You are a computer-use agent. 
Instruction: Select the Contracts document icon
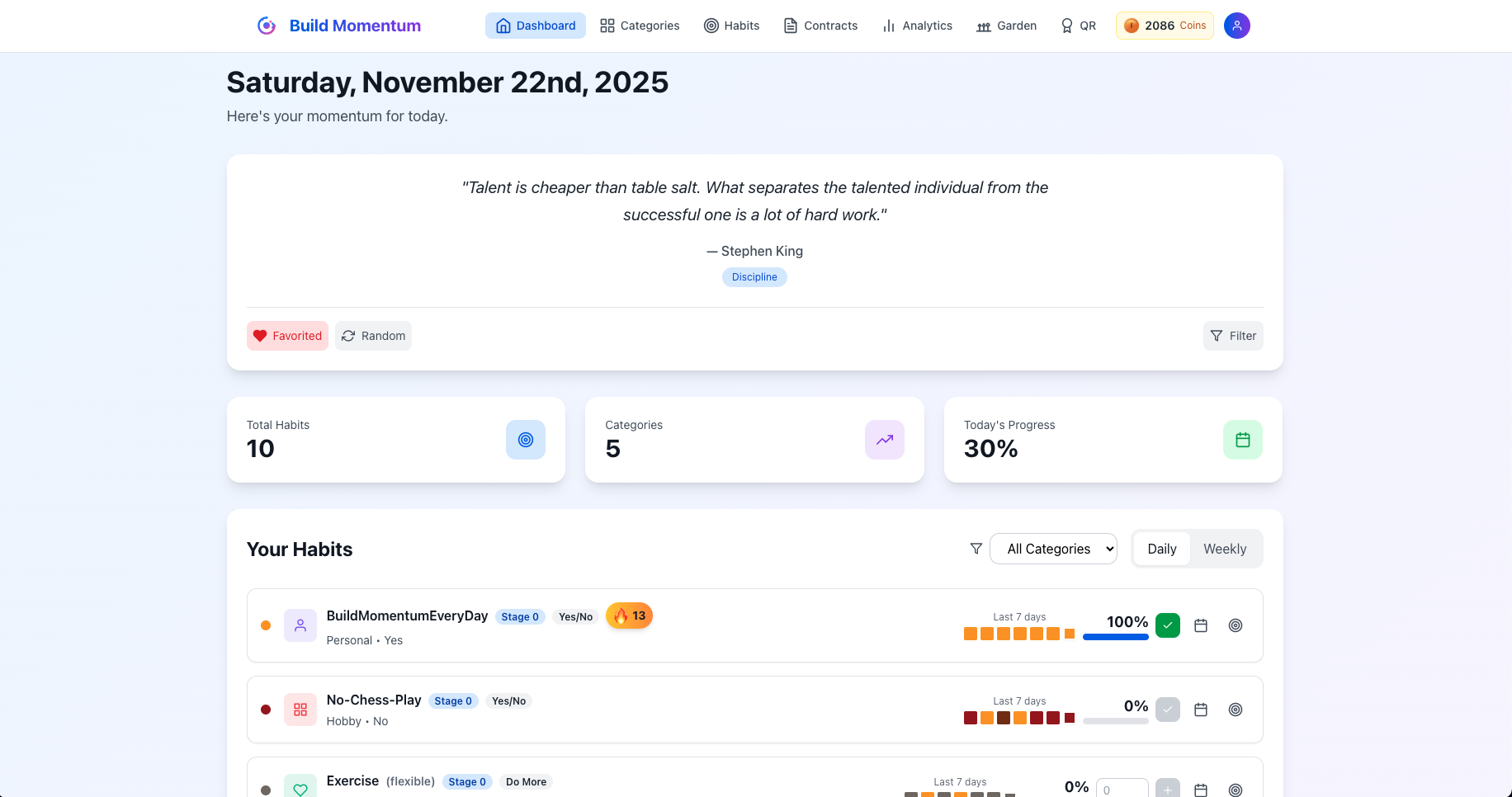click(789, 26)
